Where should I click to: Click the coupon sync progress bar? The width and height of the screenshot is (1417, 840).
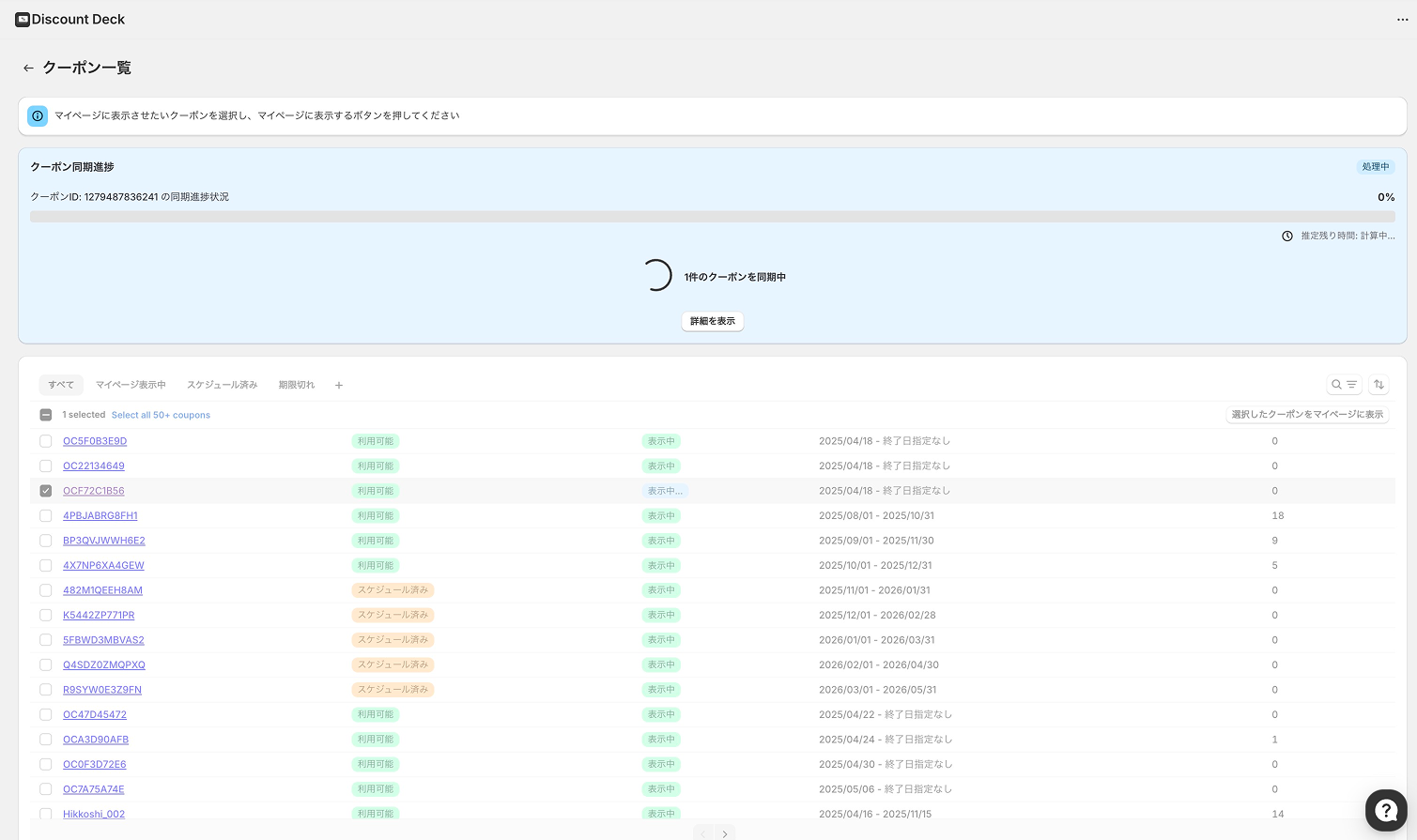click(712, 217)
